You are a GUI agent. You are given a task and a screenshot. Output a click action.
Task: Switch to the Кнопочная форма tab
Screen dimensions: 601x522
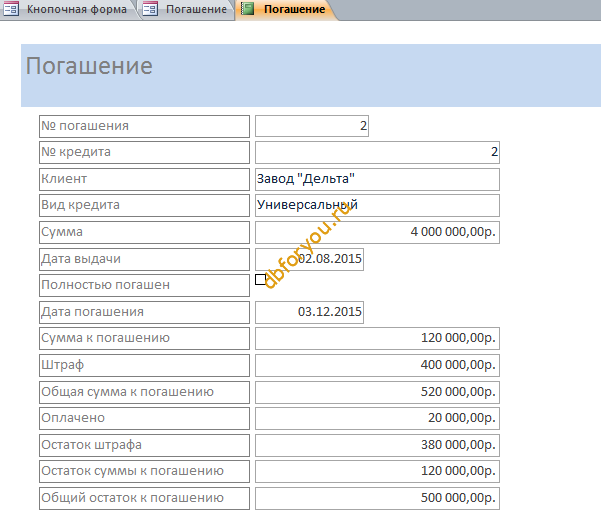[x=69, y=9]
